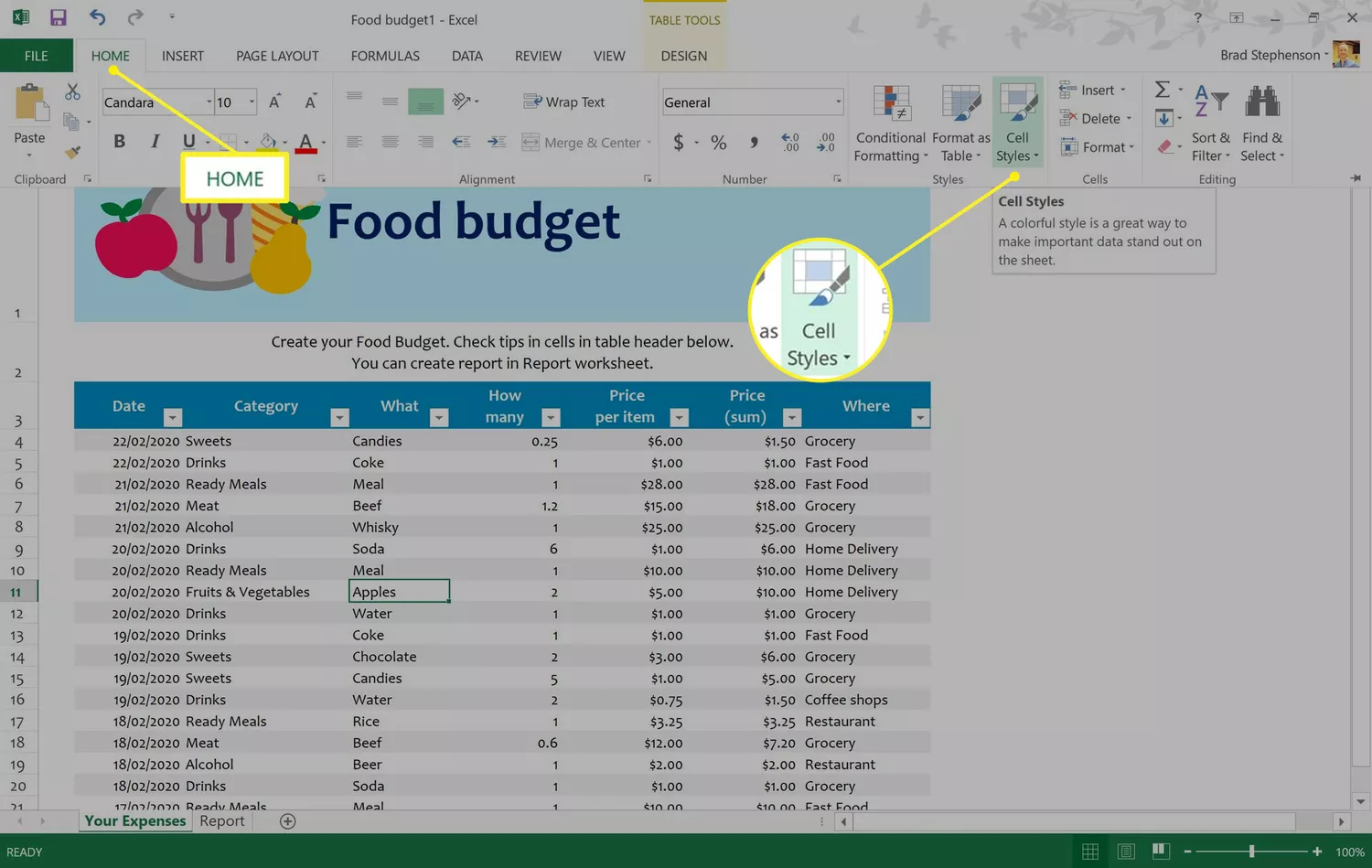Toggle bottom vertical alignment
The width and height of the screenshot is (1372, 868).
click(425, 102)
